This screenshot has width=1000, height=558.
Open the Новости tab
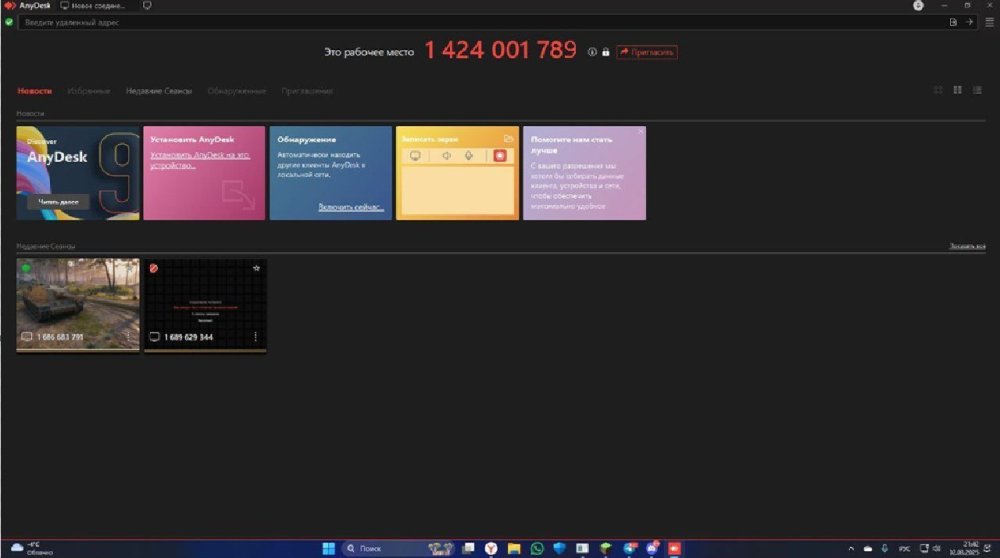click(x=34, y=91)
